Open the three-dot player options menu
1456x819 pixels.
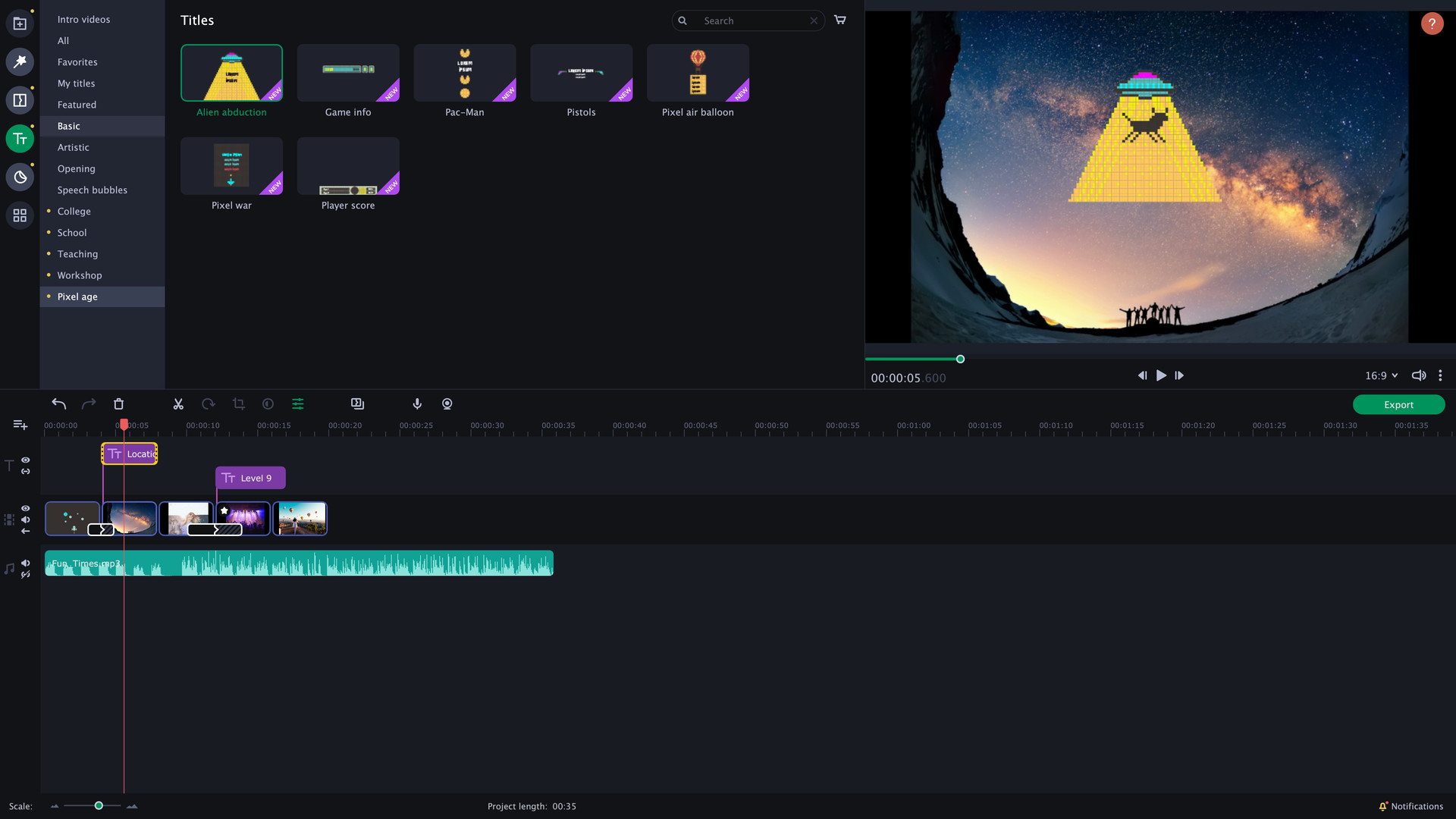pyautogui.click(x=1440, y=375)
